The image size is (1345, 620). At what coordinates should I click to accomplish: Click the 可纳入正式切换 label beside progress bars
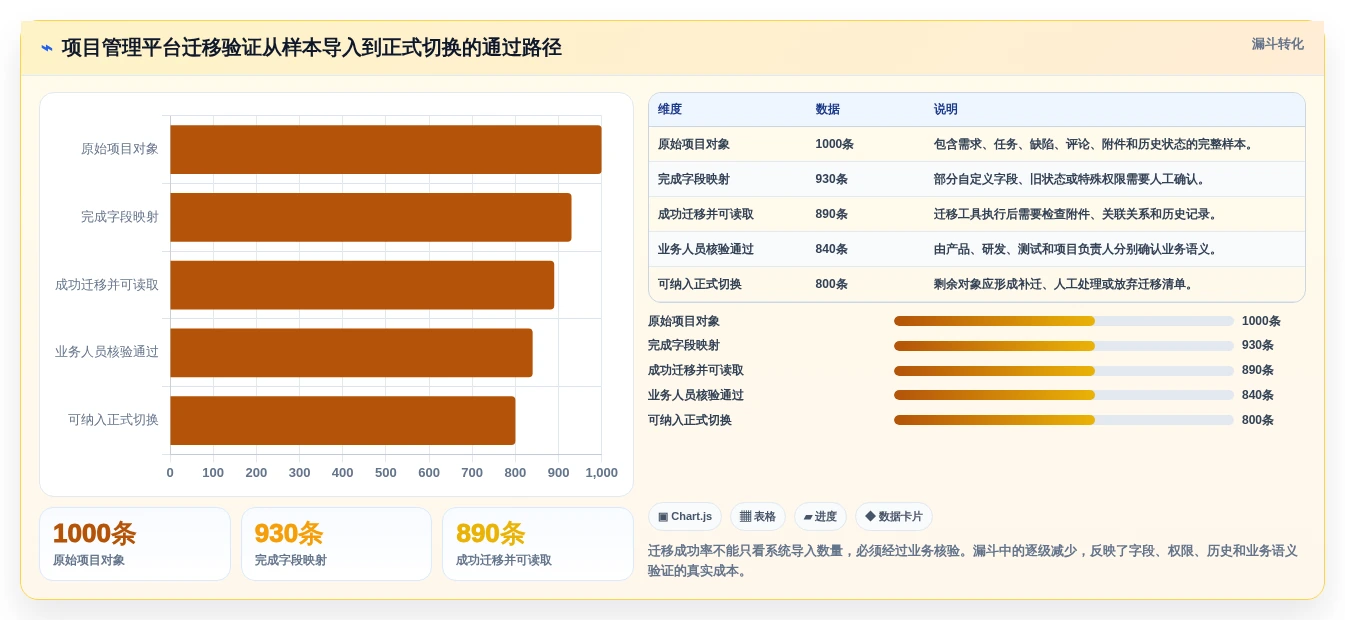coord(690,420)
